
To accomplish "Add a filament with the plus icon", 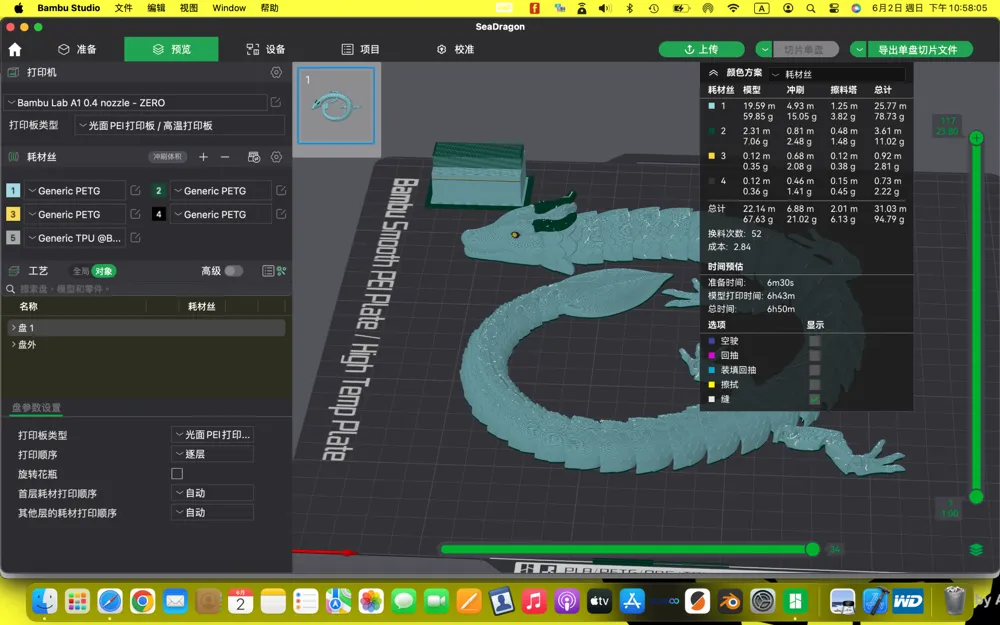I will [203, 157].
